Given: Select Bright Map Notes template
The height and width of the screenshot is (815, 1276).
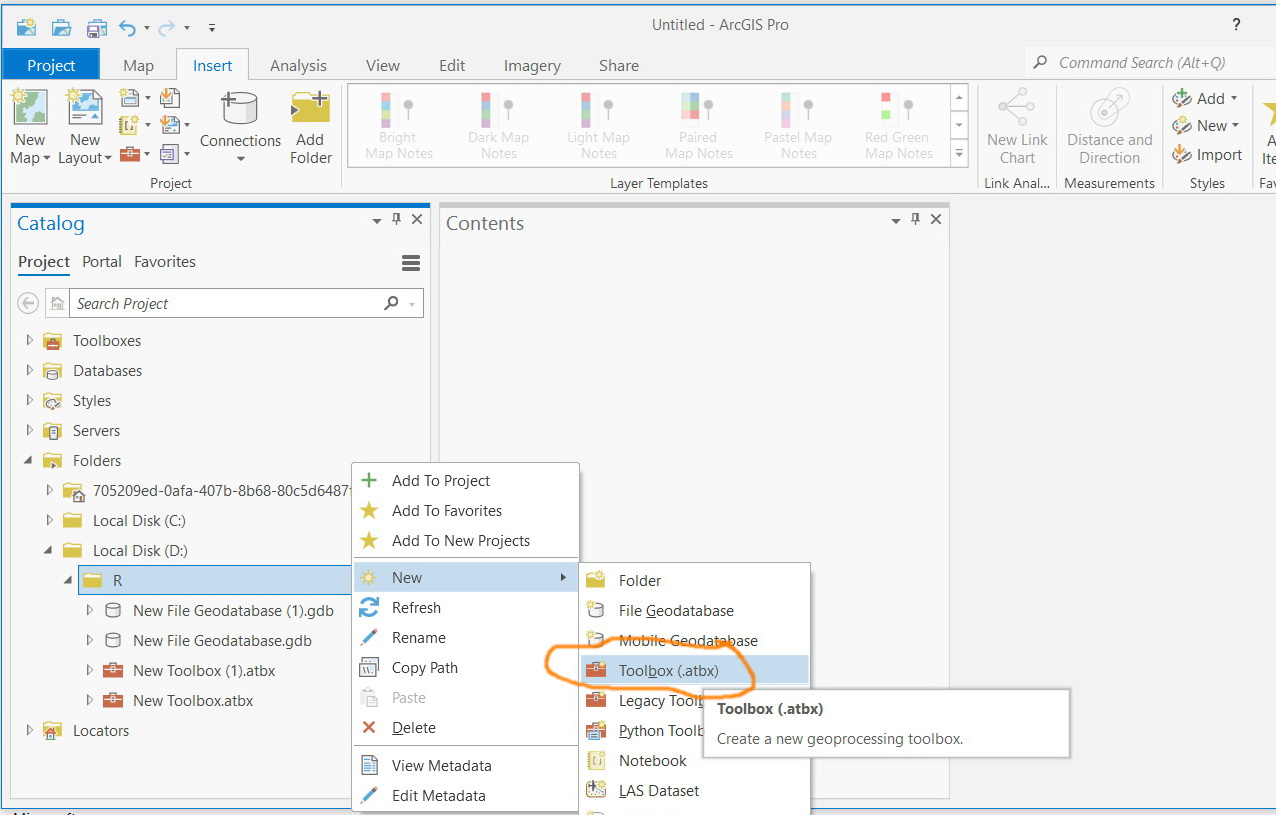Looking at the screenshot, I should pyautogui.click(x=398, y=126).
